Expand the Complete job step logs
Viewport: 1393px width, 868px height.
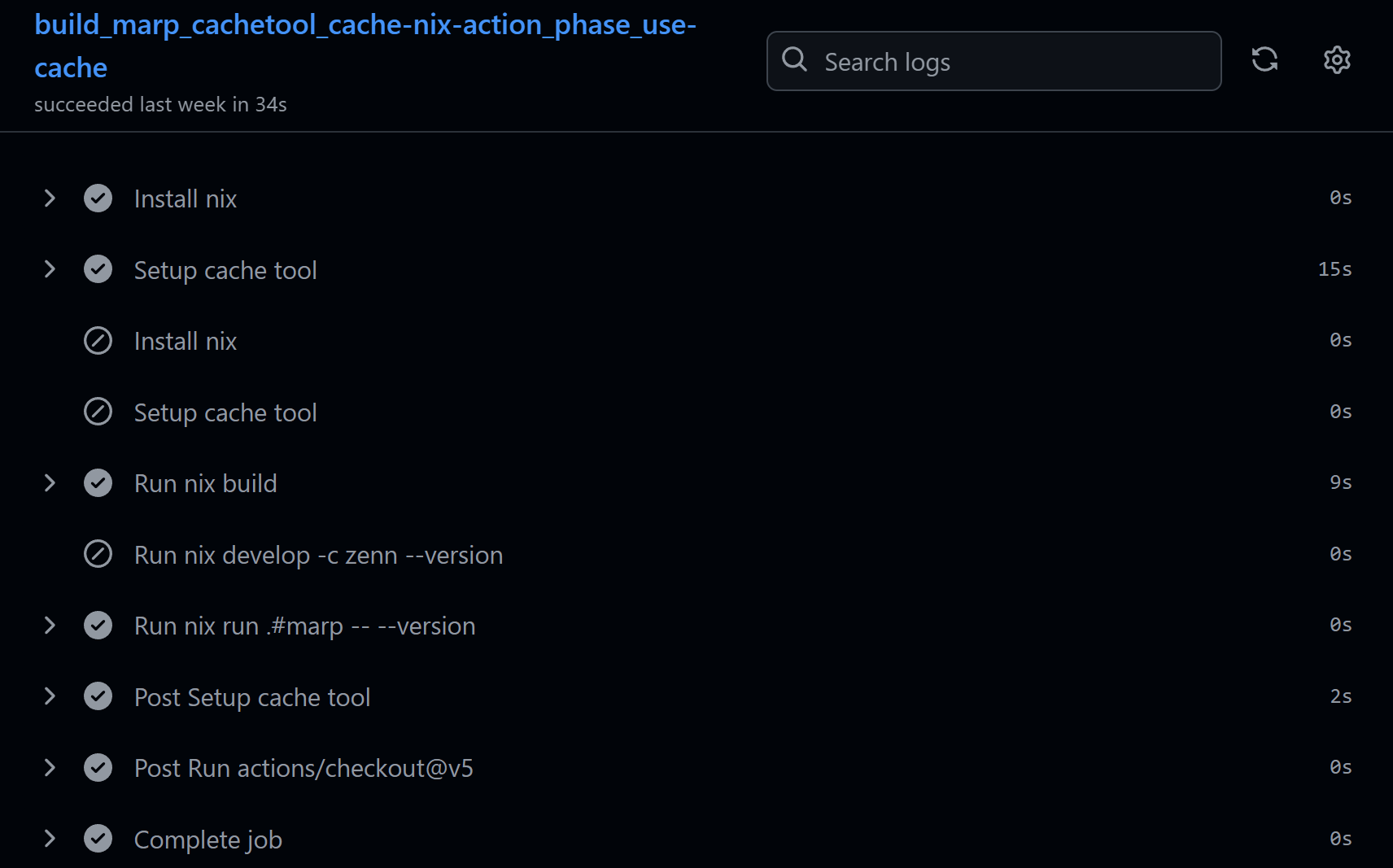tap(50, 839)
